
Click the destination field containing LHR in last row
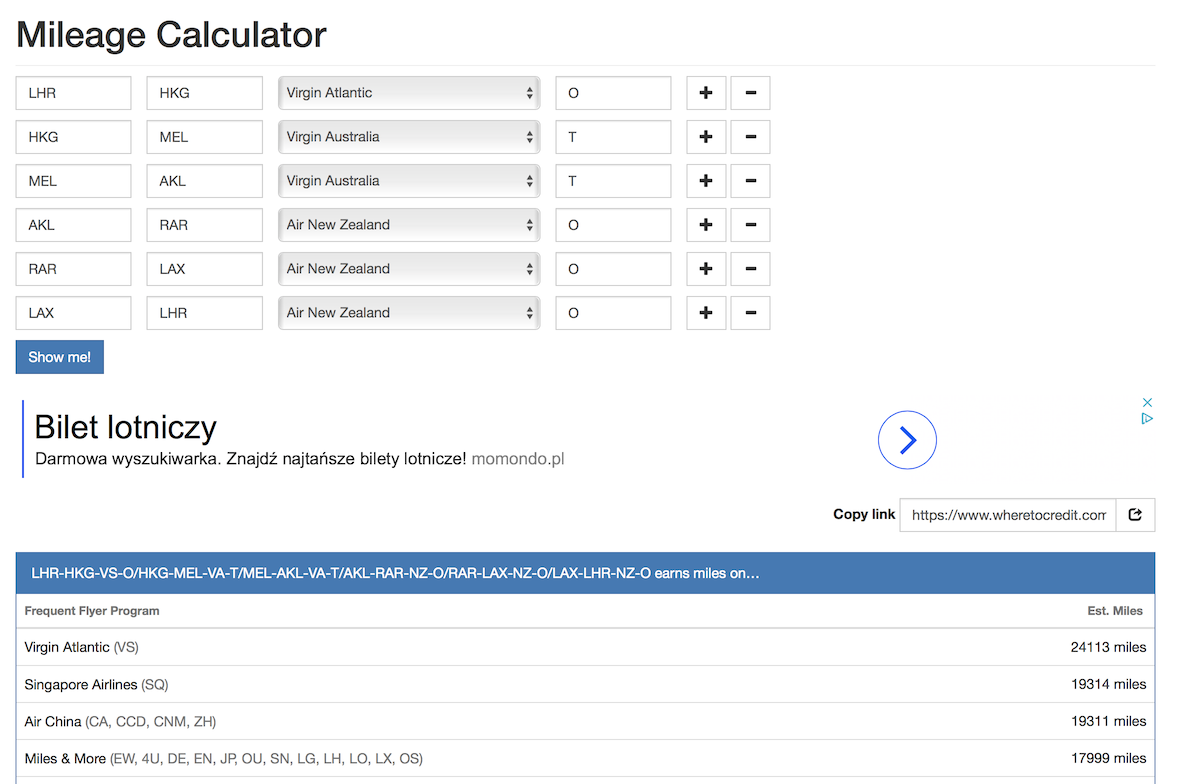[x=204, y=313]
